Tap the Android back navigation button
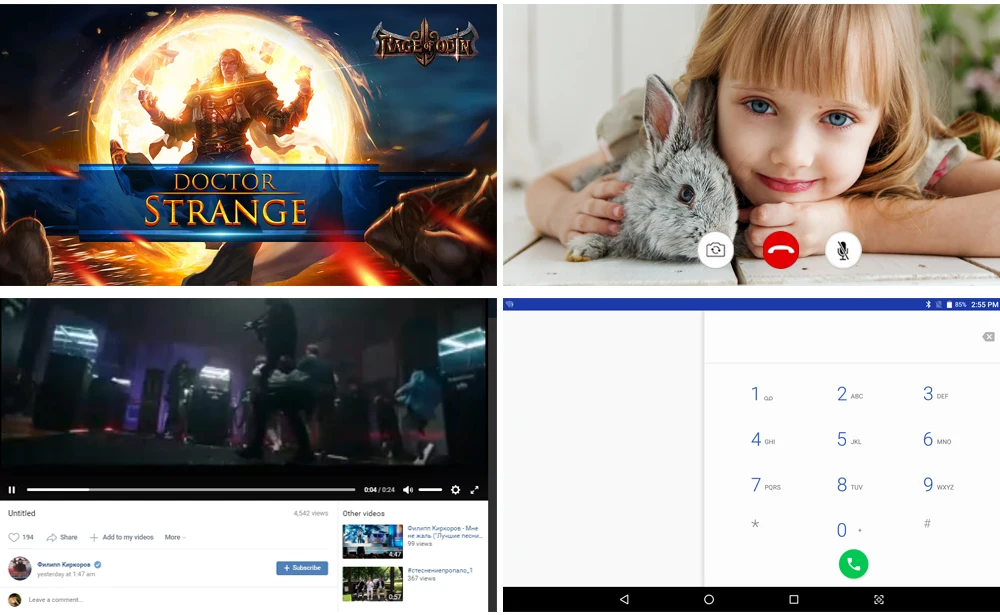 pyautogui.click(x=624, y=600)
